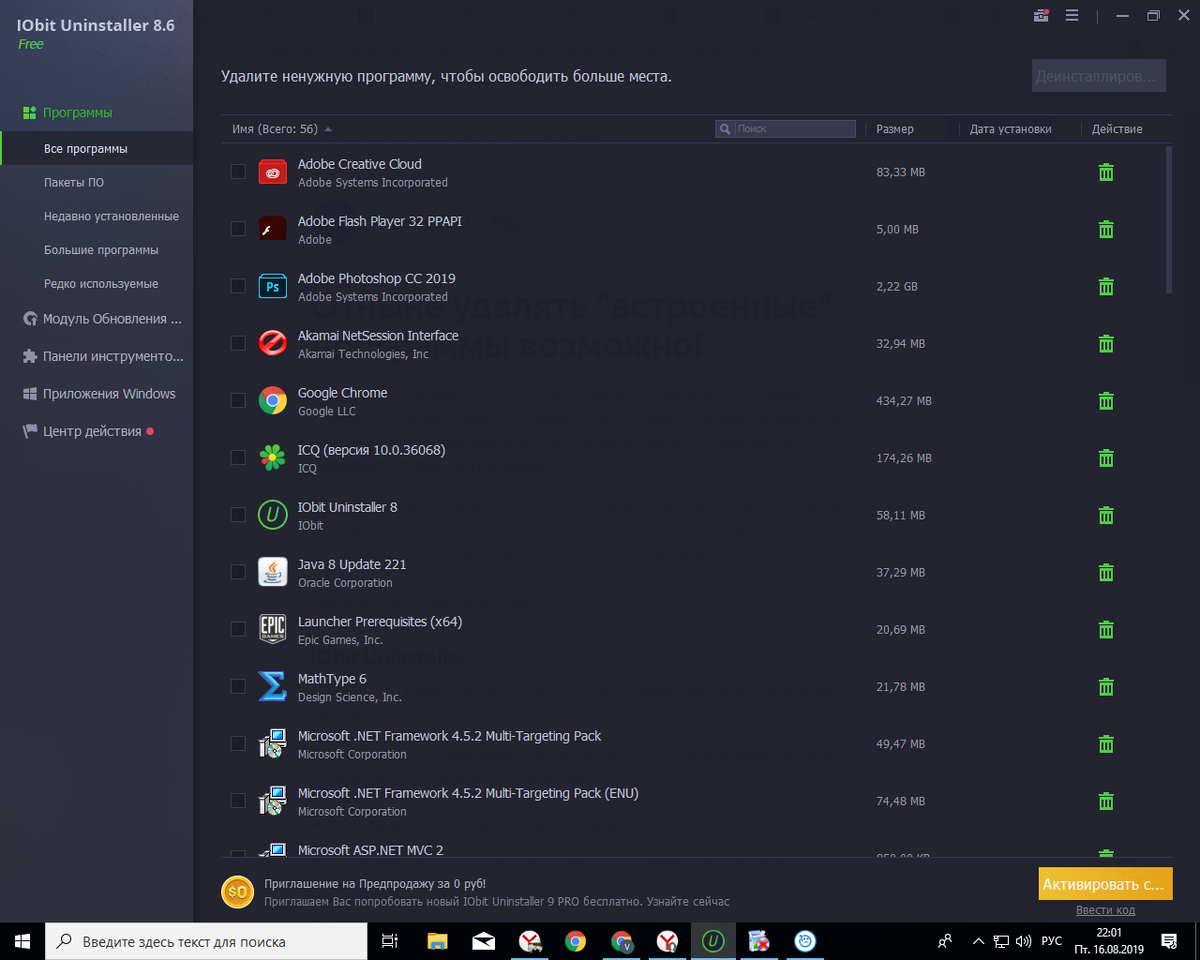Check the Java 8 Update 221 box
The image size is (1200, 960).
tap(238, 572)
